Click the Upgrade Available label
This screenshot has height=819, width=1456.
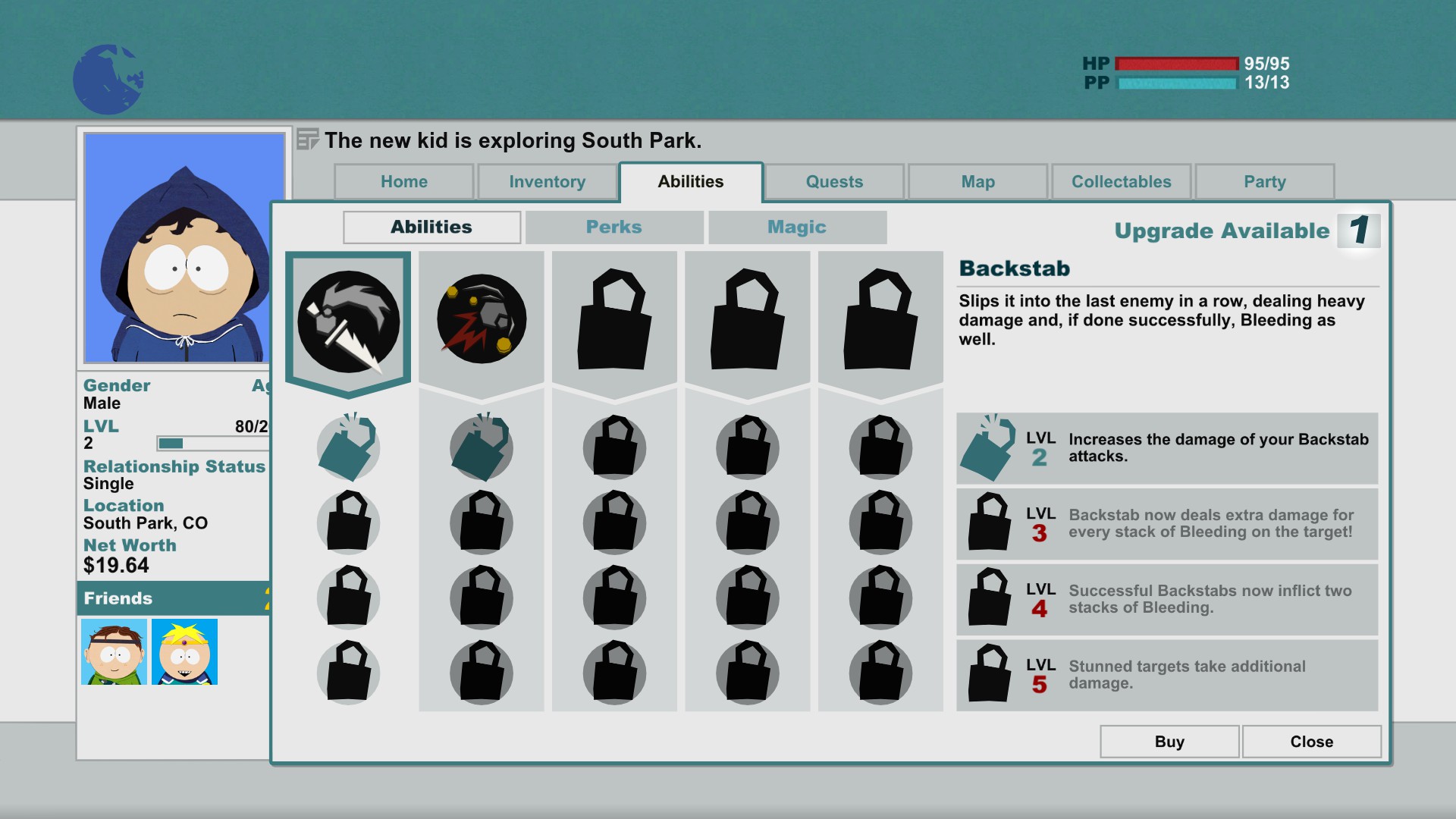[x=1222, y=231]
